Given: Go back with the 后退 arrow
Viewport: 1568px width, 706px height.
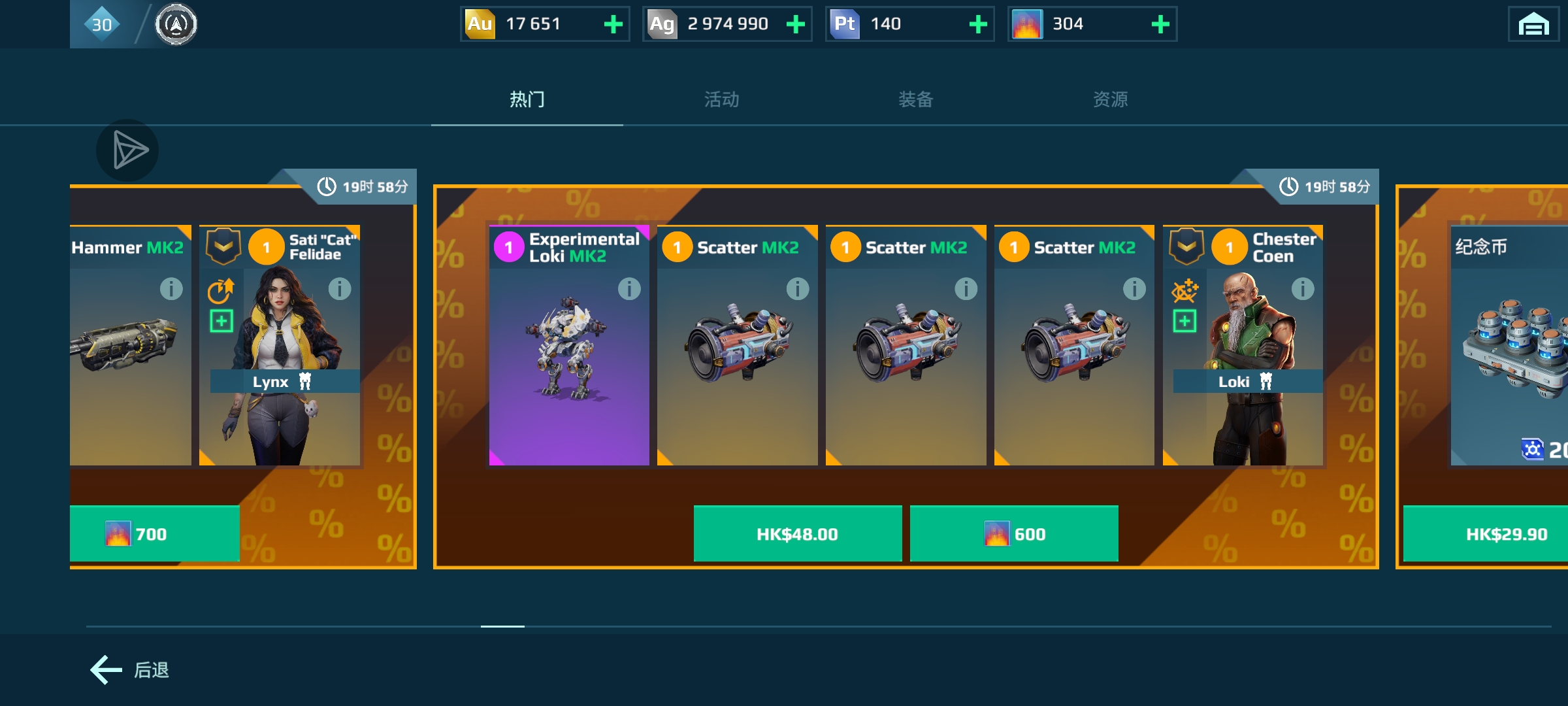Looking at the screenshot, I should pos(130,670).
